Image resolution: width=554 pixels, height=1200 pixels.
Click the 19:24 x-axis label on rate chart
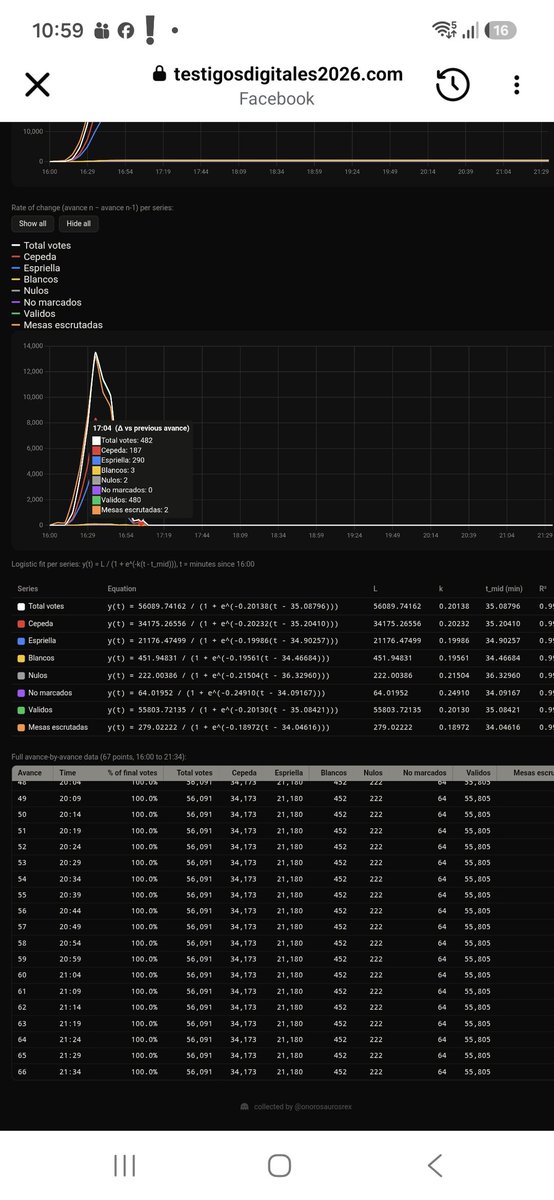click(354, 535)
